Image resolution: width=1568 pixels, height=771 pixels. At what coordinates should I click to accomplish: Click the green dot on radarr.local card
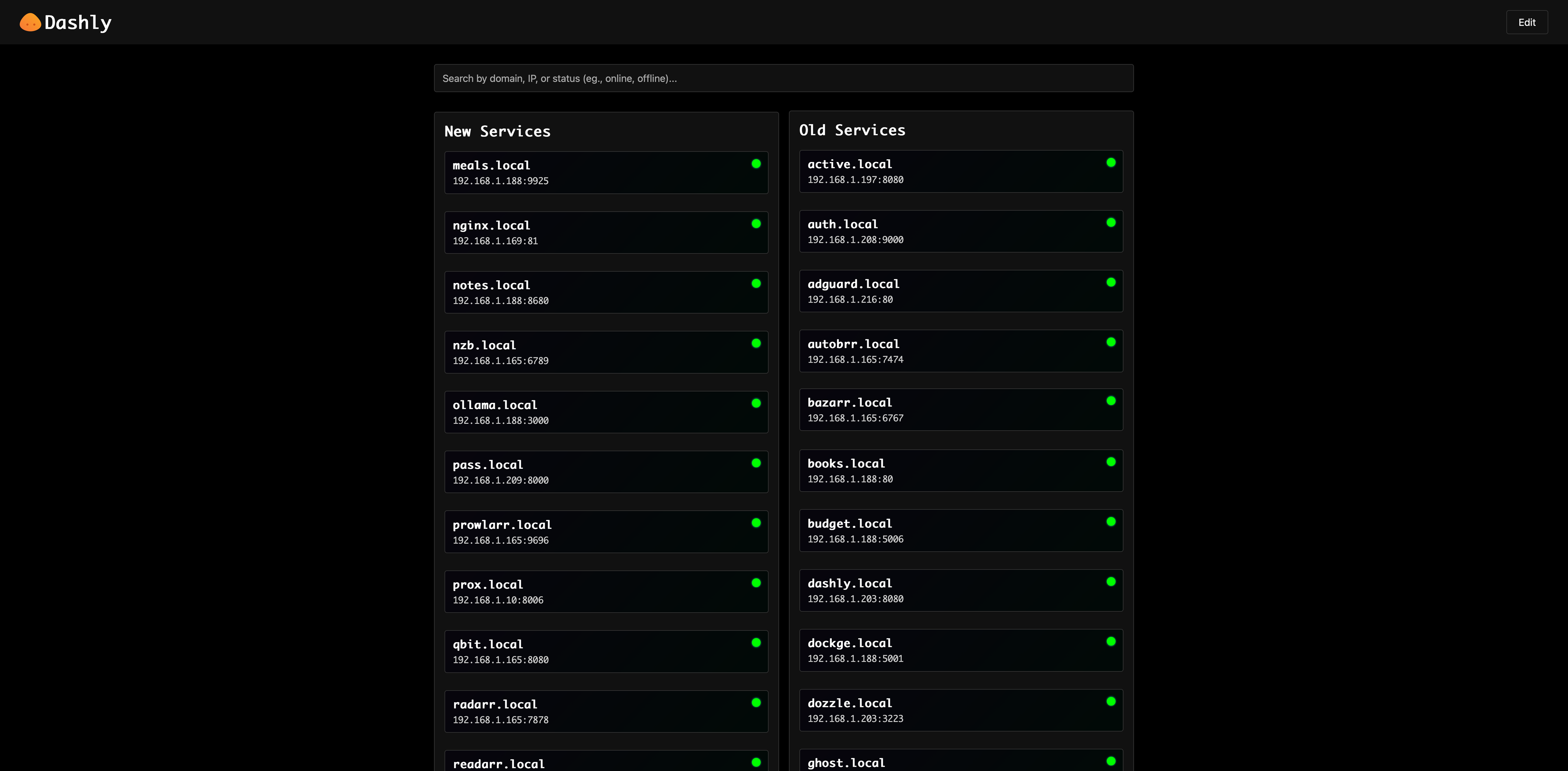pyautogui.click(x=756, y=702)
